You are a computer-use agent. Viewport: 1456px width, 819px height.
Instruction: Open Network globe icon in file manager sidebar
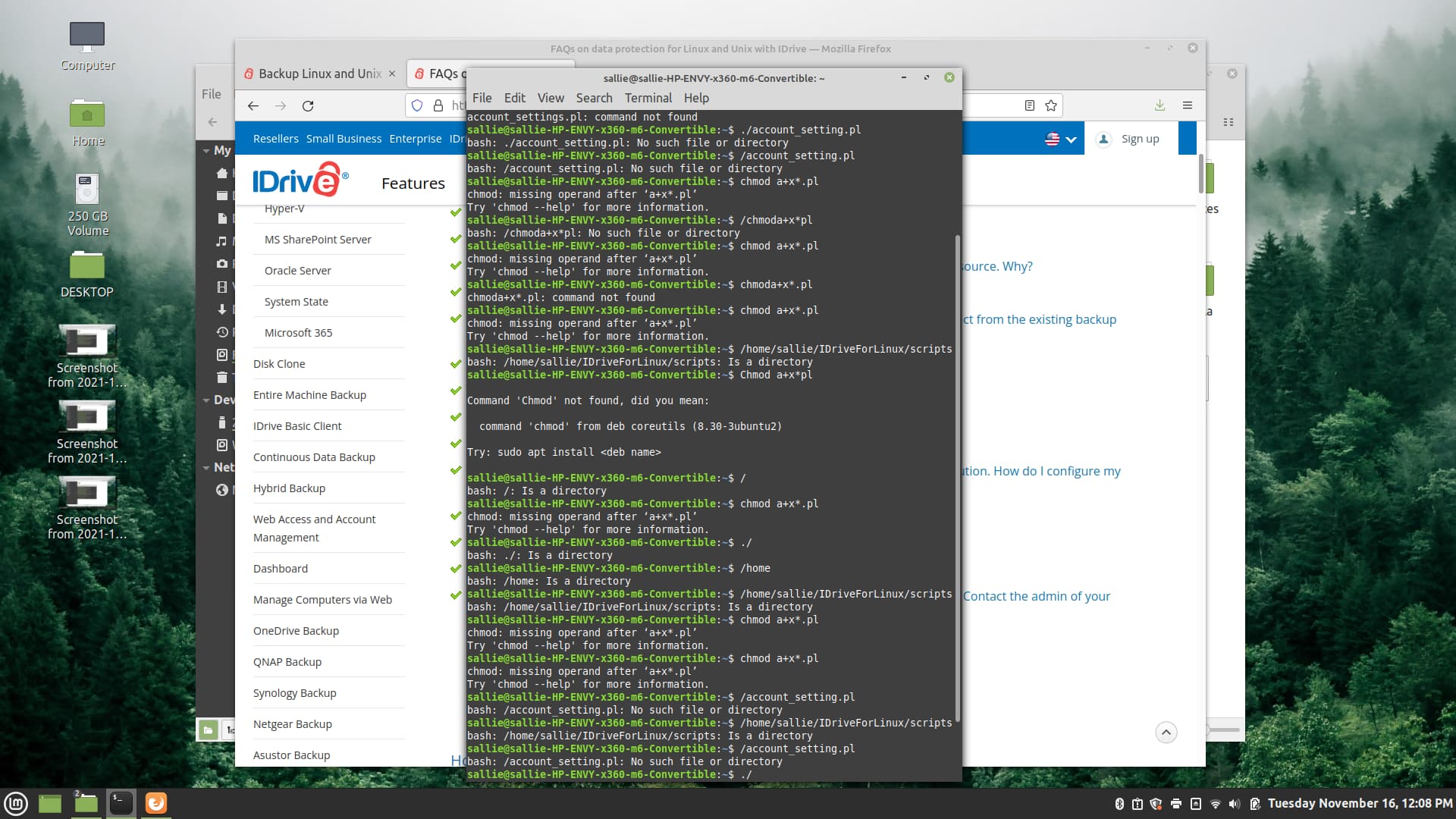tap(221, 490)
